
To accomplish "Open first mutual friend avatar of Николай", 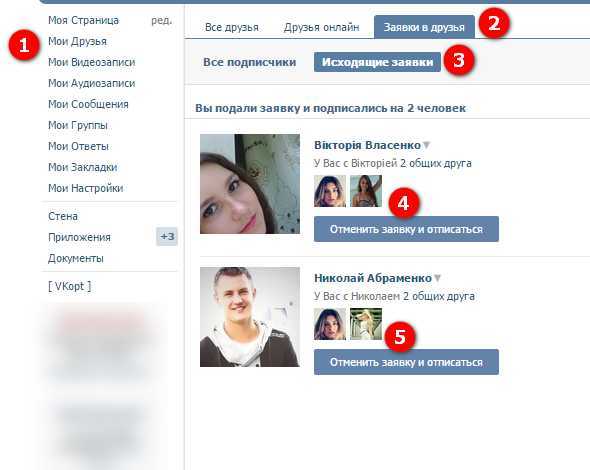I will tap(330, 324).
